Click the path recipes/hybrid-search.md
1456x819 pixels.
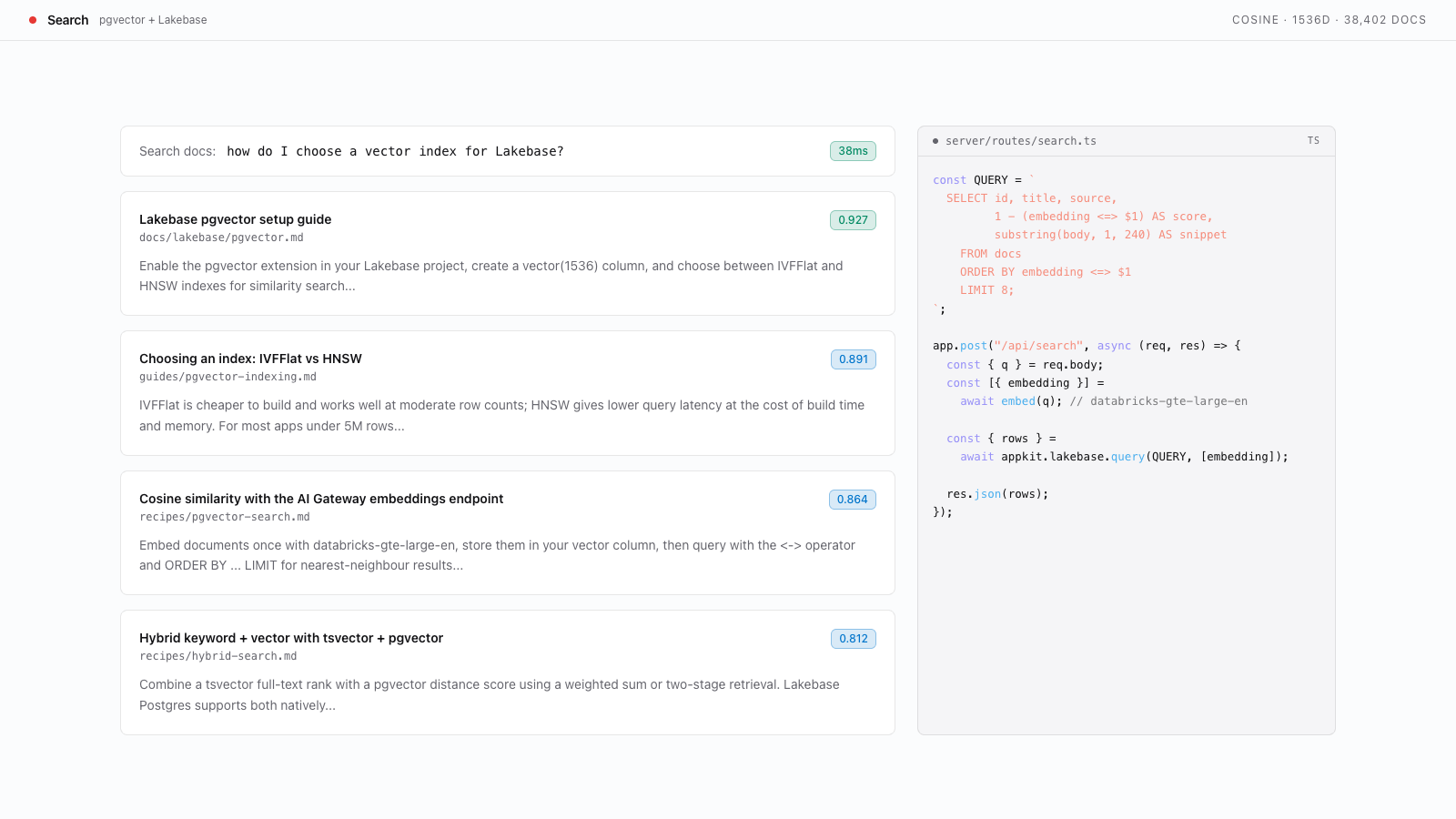(218, 656)
